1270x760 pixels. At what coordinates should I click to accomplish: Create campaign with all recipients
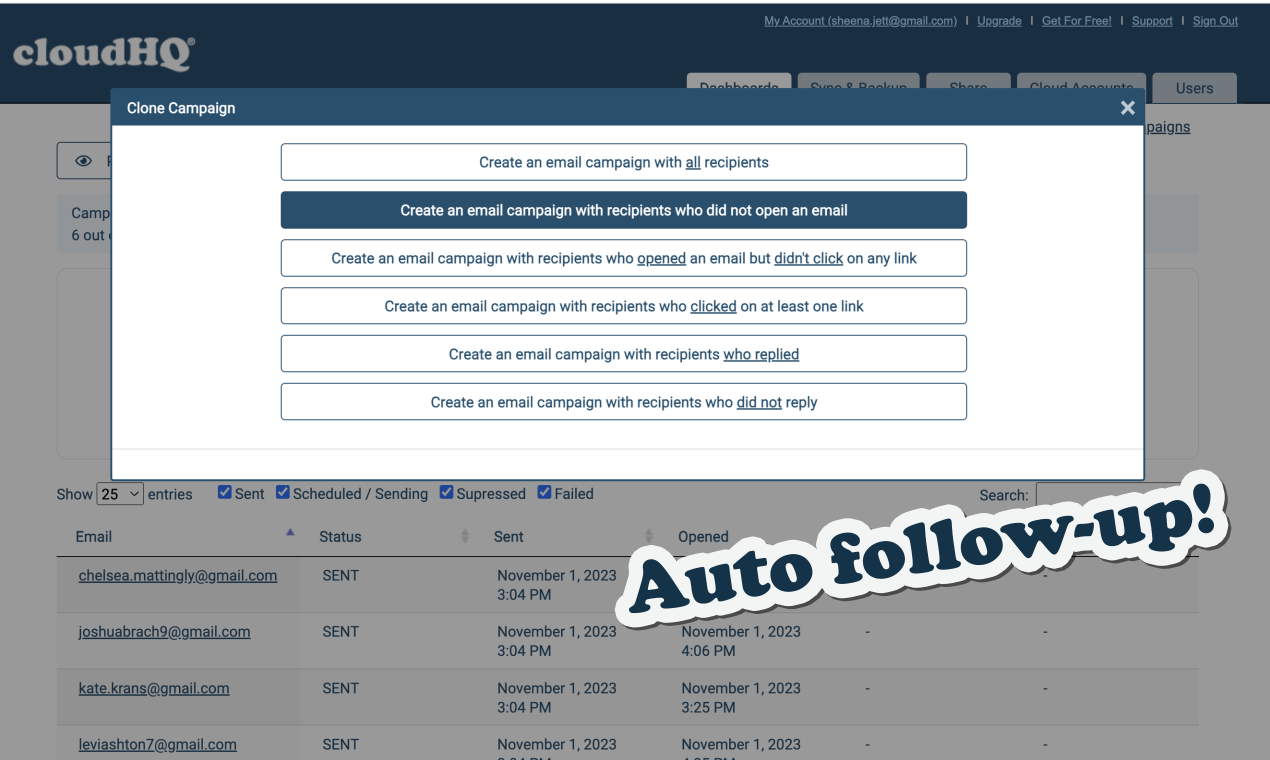click(x=623, y=162)
